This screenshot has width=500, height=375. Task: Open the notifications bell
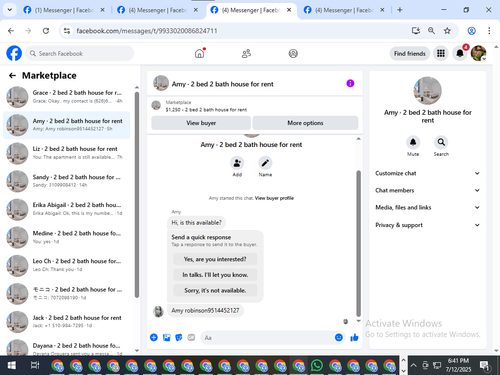(460, 53)
